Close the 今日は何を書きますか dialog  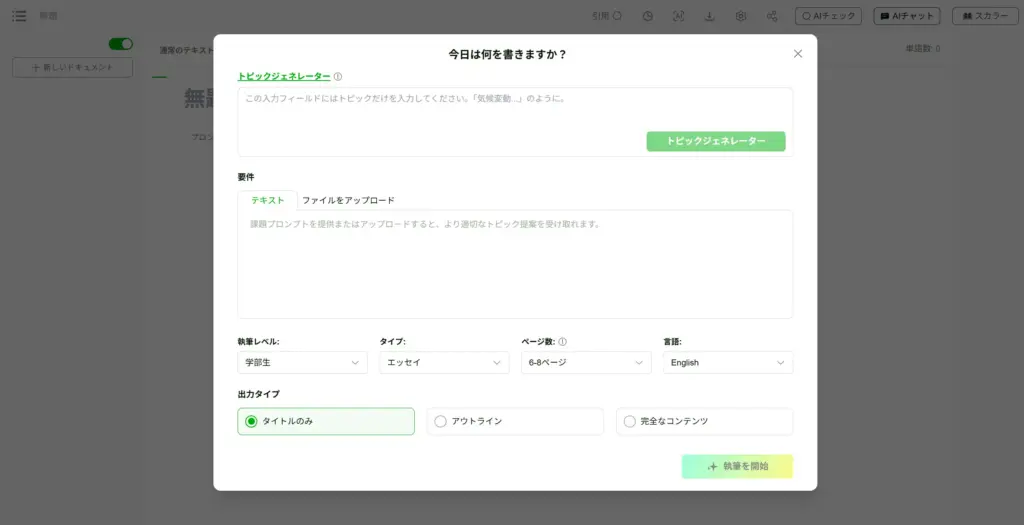(797, 54)
